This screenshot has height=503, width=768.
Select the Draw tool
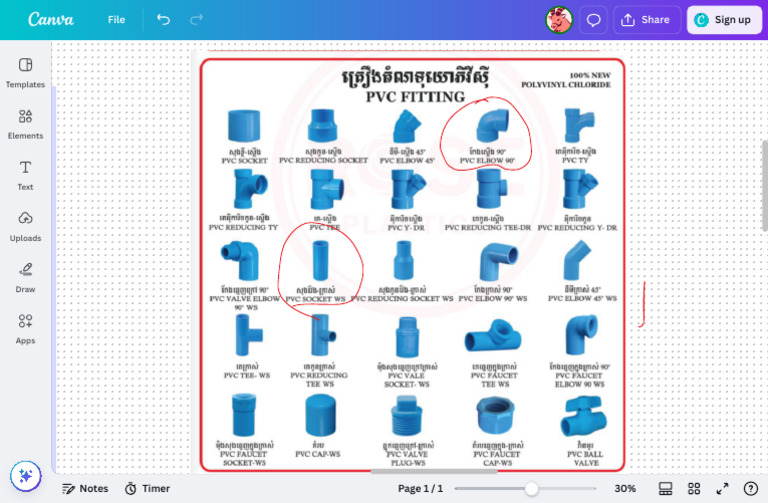(x=25, y=277)
